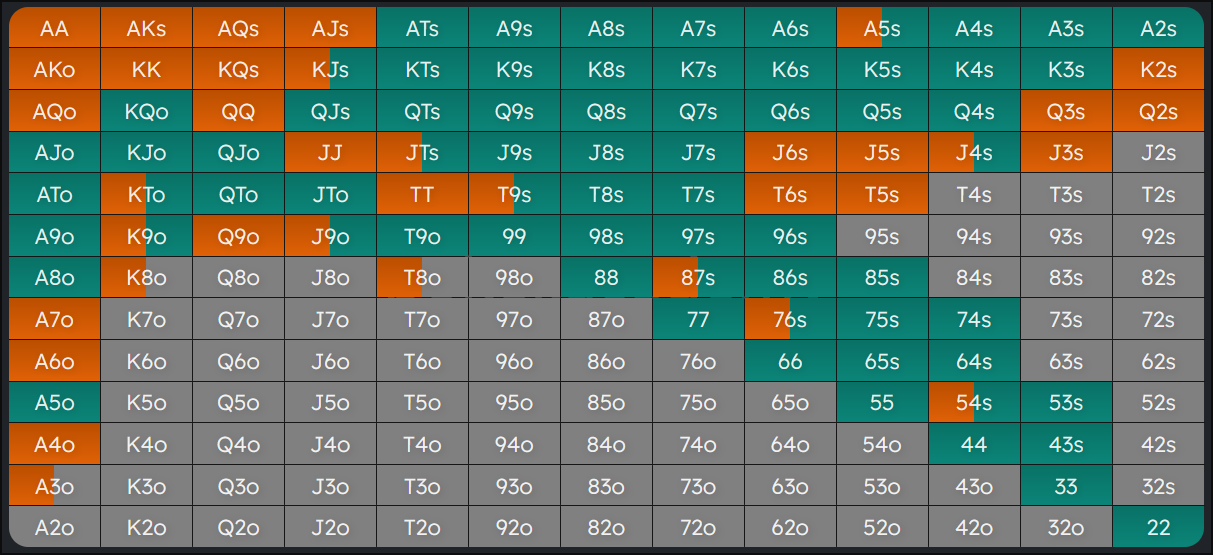Image resolution: width=1213 pixels, height=555 pixels.
Task: Select the J2s gray cell
Action: pos(1158,153)
